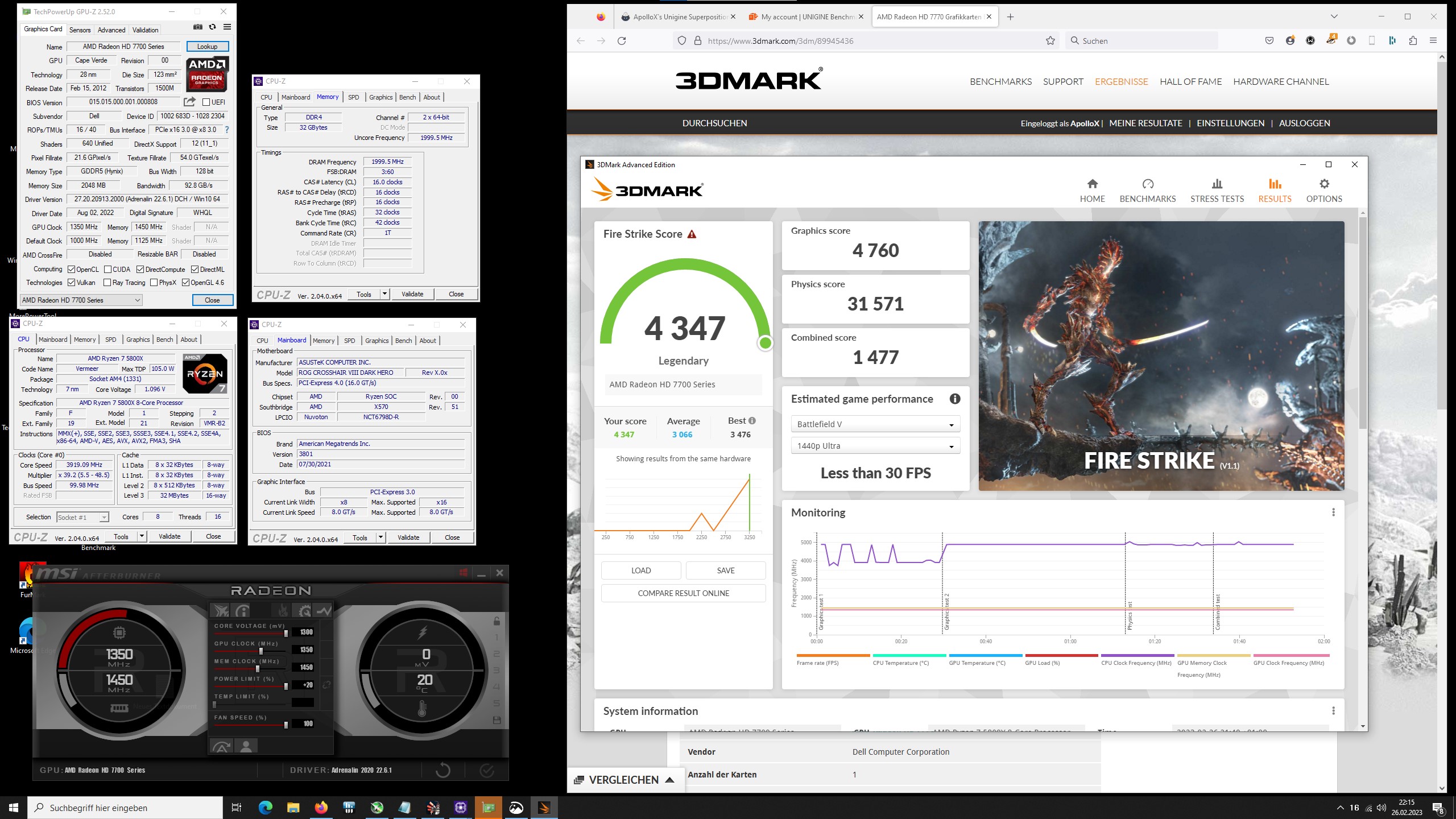Open the SPD tab in CPU-Z Memory window
The width and height of the screenshot is (1456, 819).
click(353, 97)
